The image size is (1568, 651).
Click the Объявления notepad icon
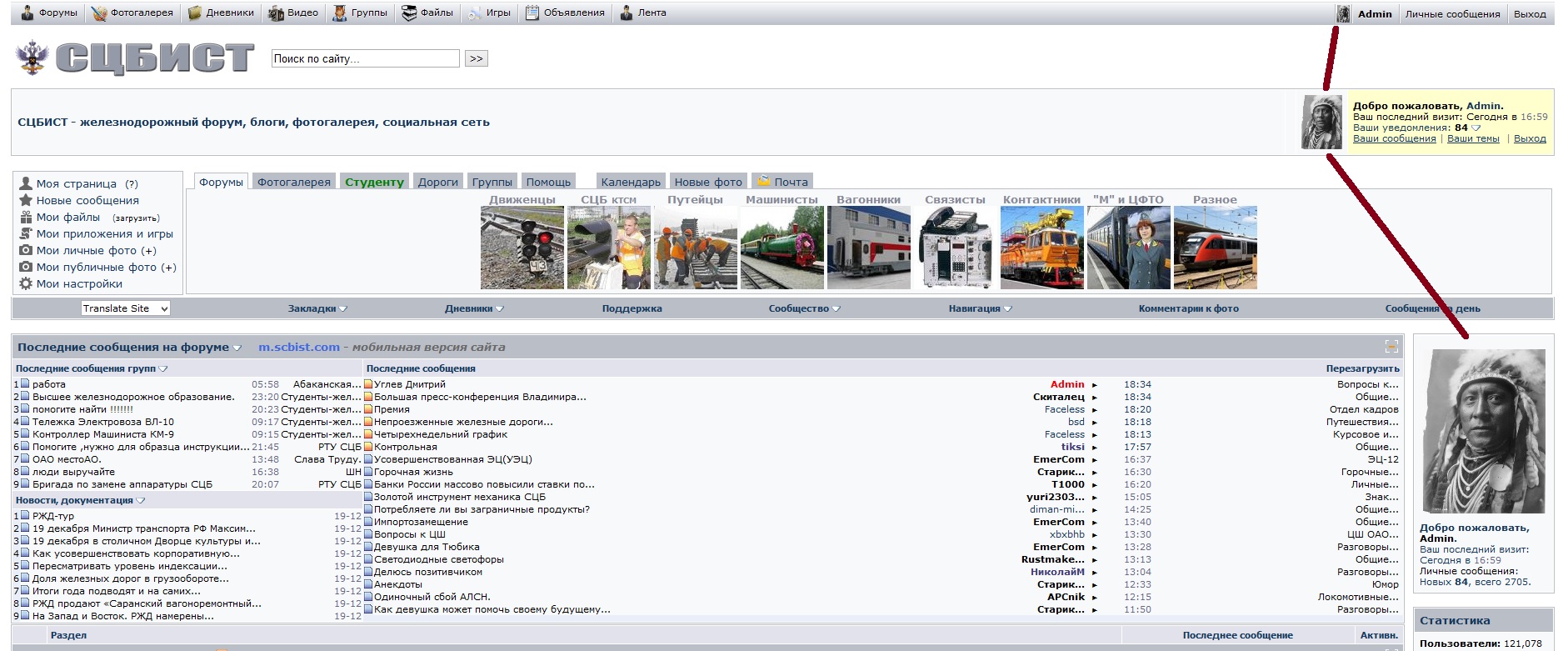coord(532,13)
